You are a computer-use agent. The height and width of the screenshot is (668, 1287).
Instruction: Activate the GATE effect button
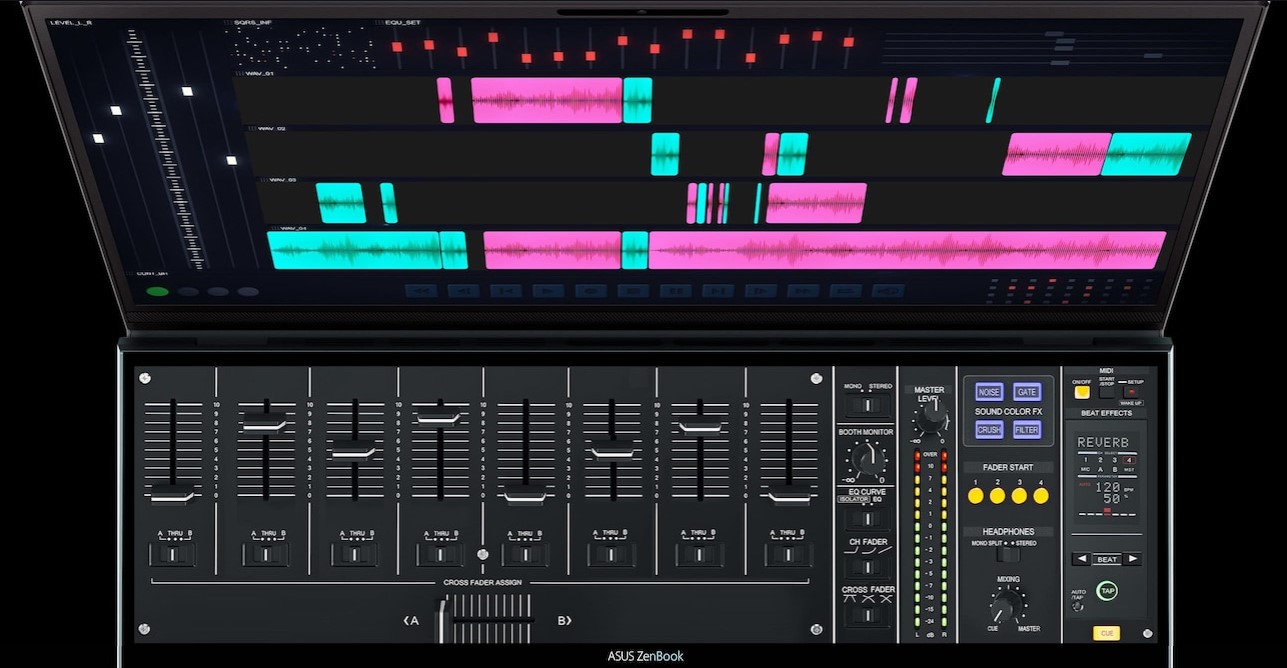point(1027,392)
